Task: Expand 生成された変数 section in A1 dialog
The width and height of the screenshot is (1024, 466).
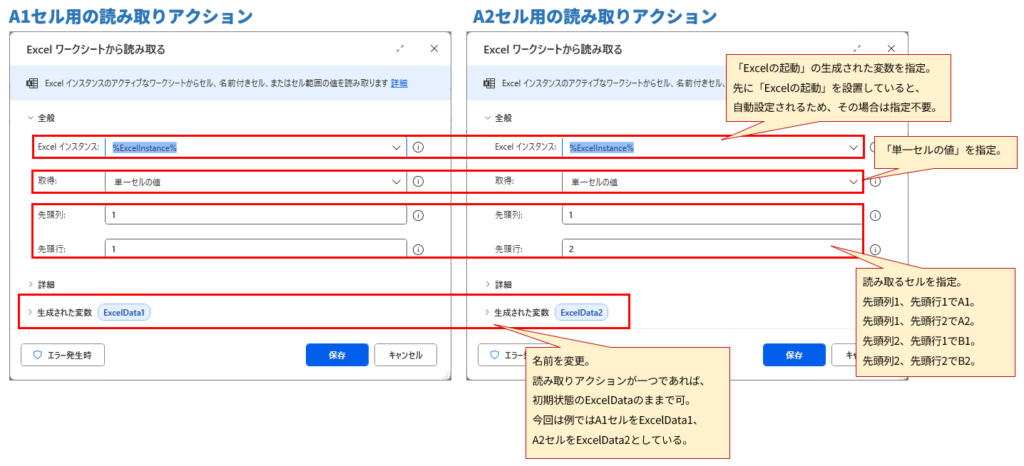Action: click(x=29, y=313)
